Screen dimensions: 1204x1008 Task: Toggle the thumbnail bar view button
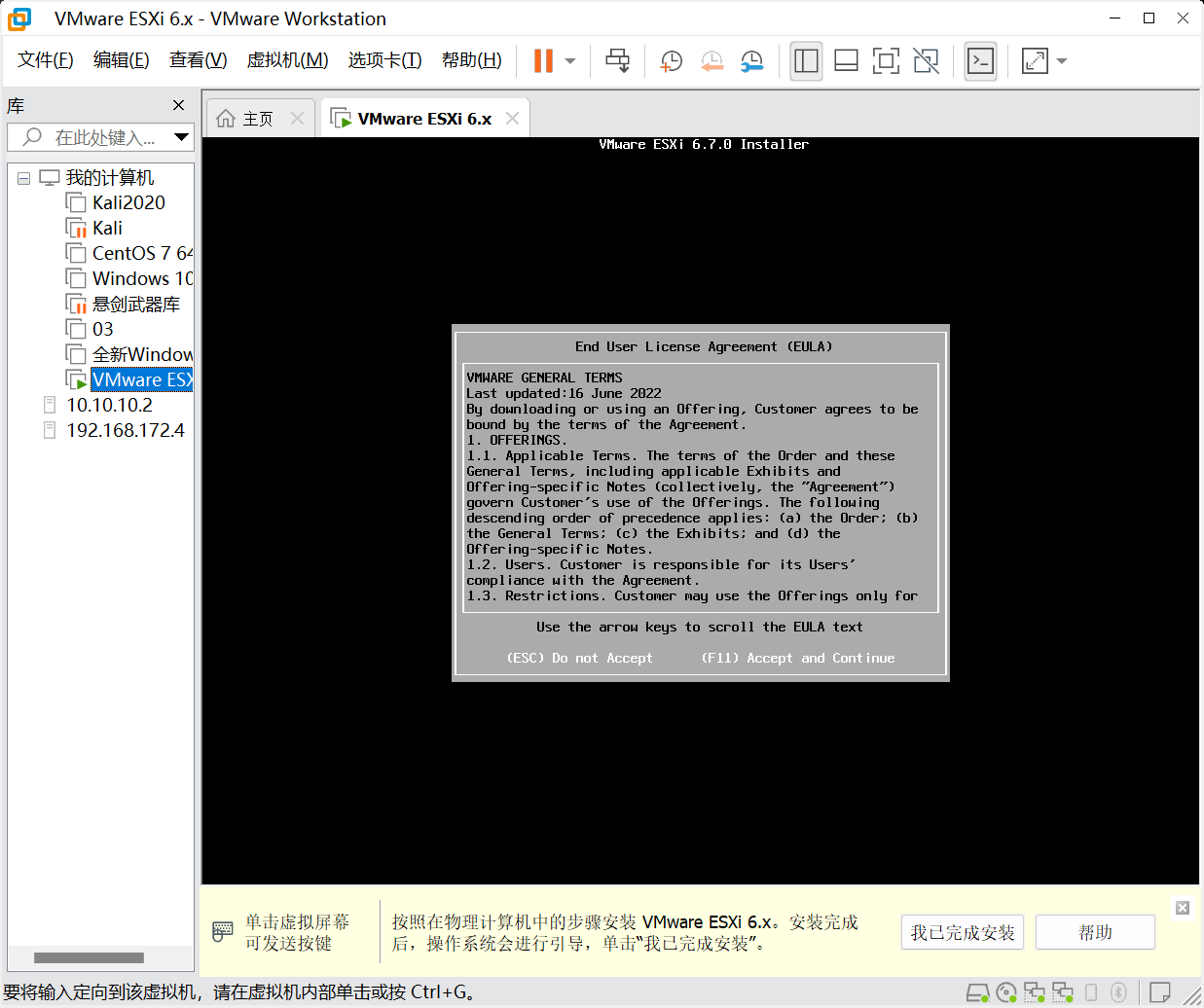(846, 61)
